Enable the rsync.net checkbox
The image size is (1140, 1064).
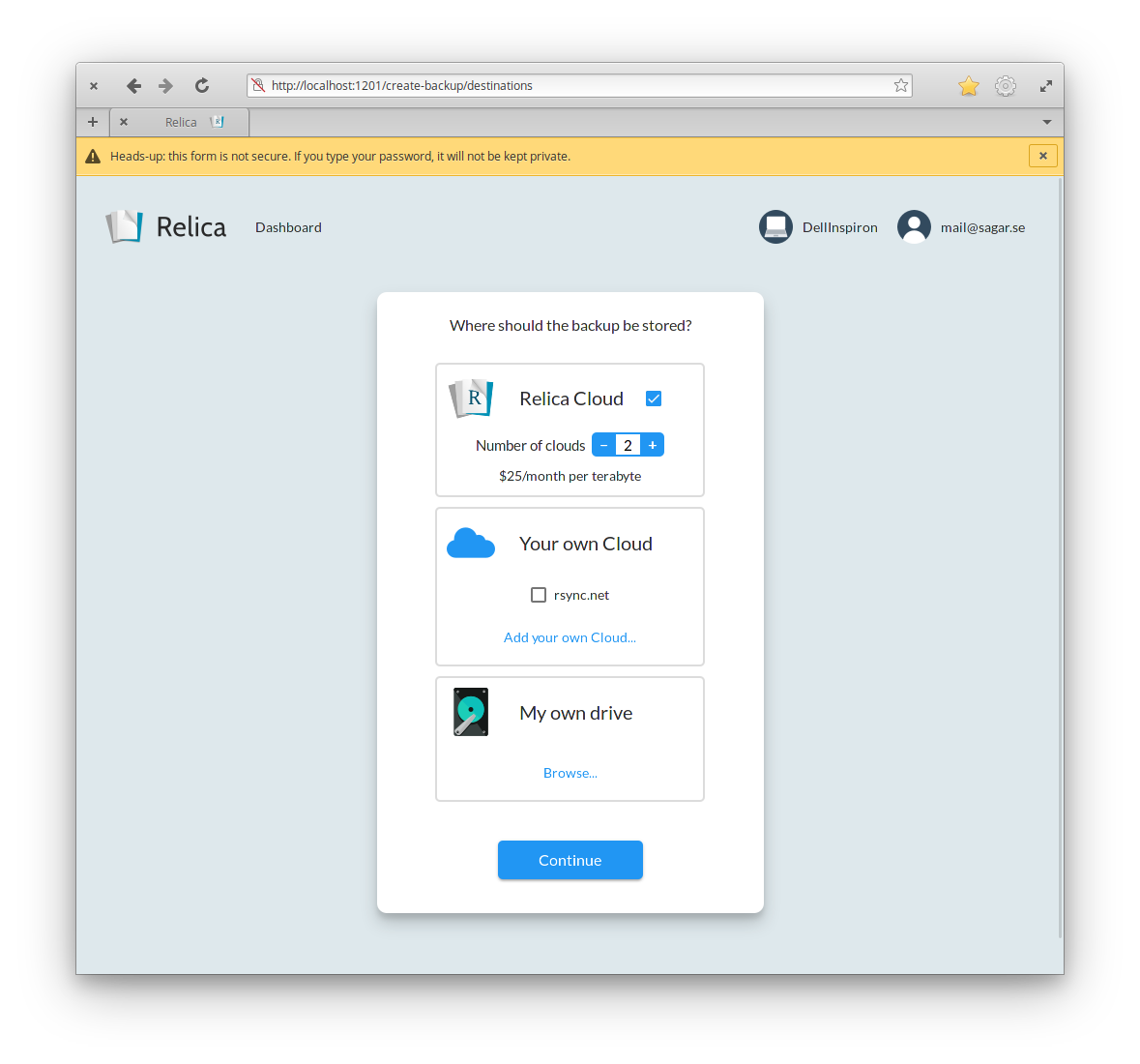pos(539,595)
